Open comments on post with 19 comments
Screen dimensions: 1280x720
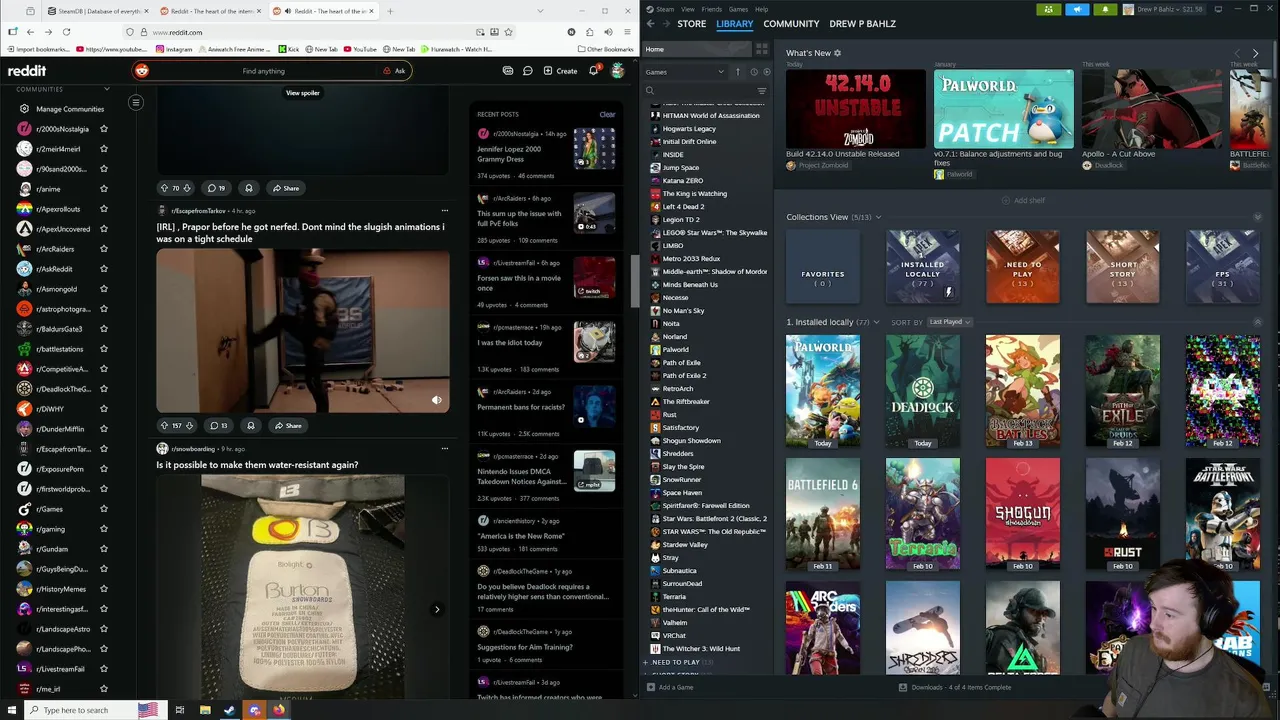coord(216,188)
